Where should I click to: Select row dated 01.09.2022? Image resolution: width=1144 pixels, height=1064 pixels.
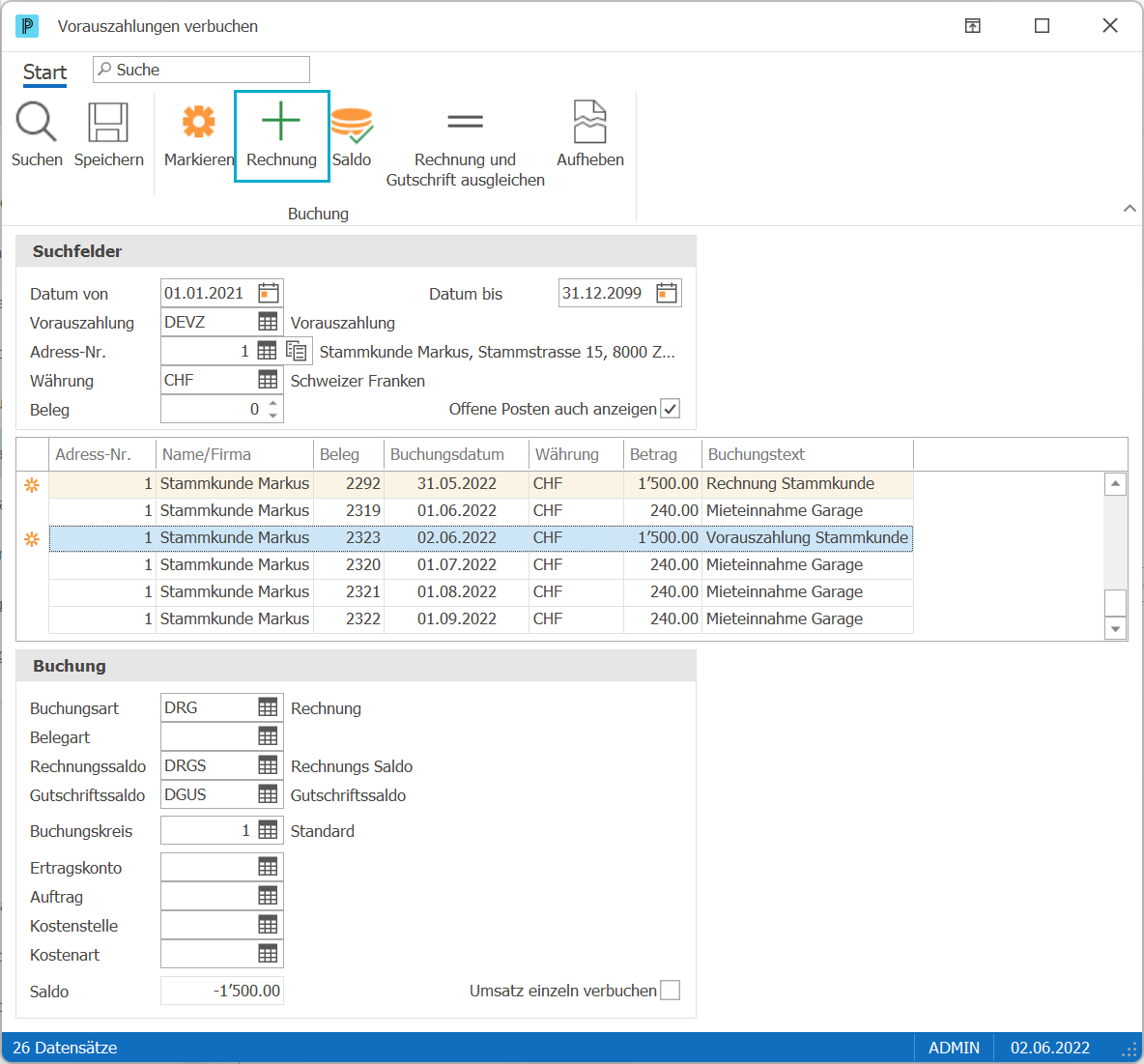pyautogui.click(x=481, y=618)
